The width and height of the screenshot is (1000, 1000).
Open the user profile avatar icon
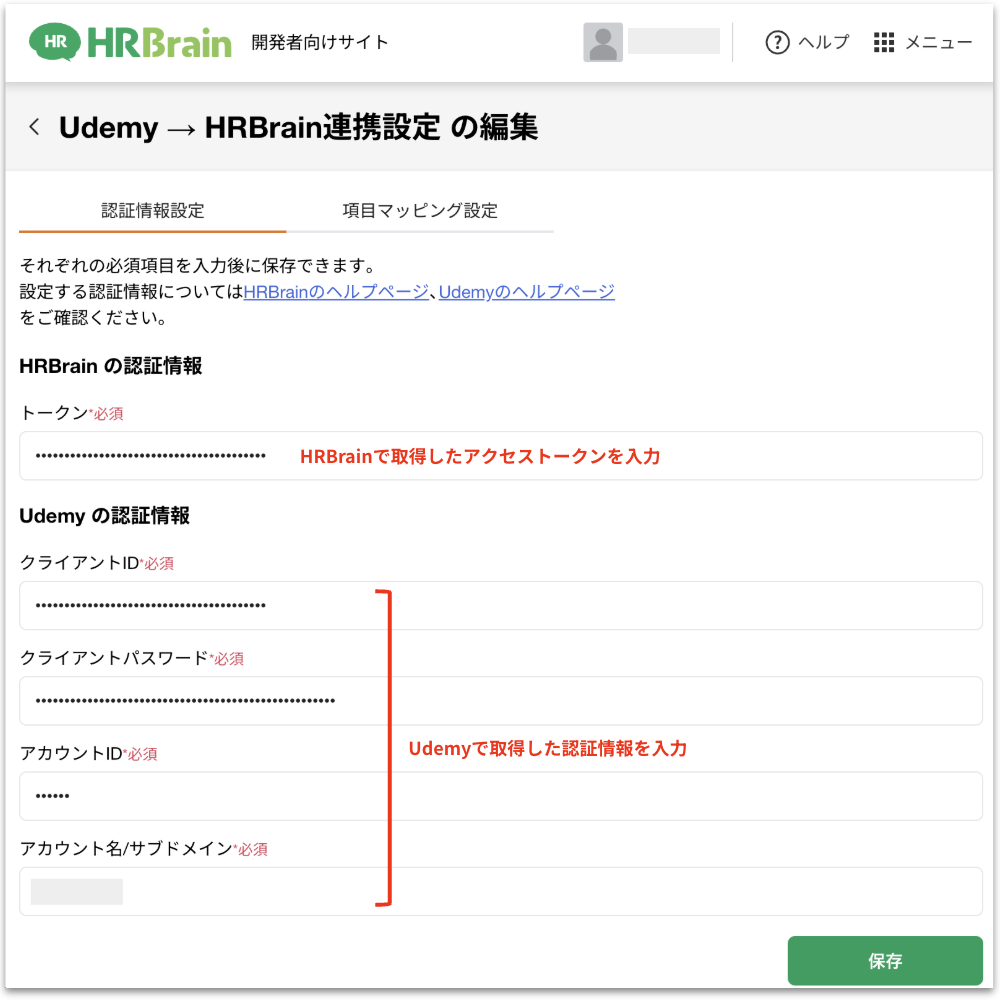pos(603,43)
